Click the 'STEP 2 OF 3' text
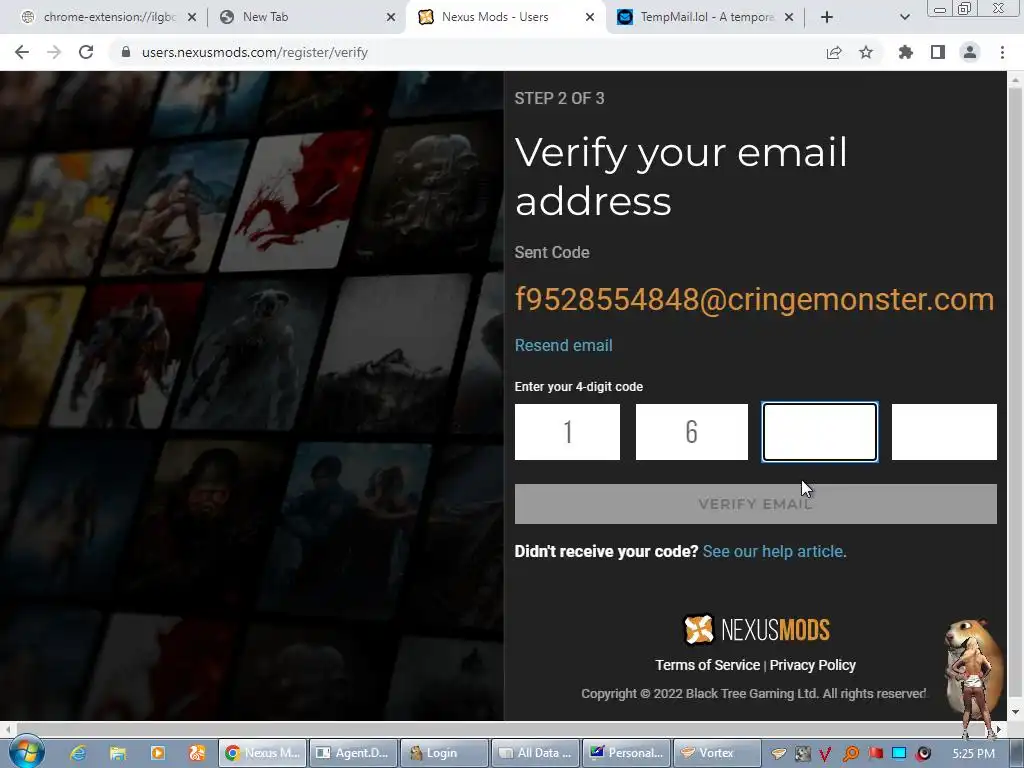 tap(560, 99)
